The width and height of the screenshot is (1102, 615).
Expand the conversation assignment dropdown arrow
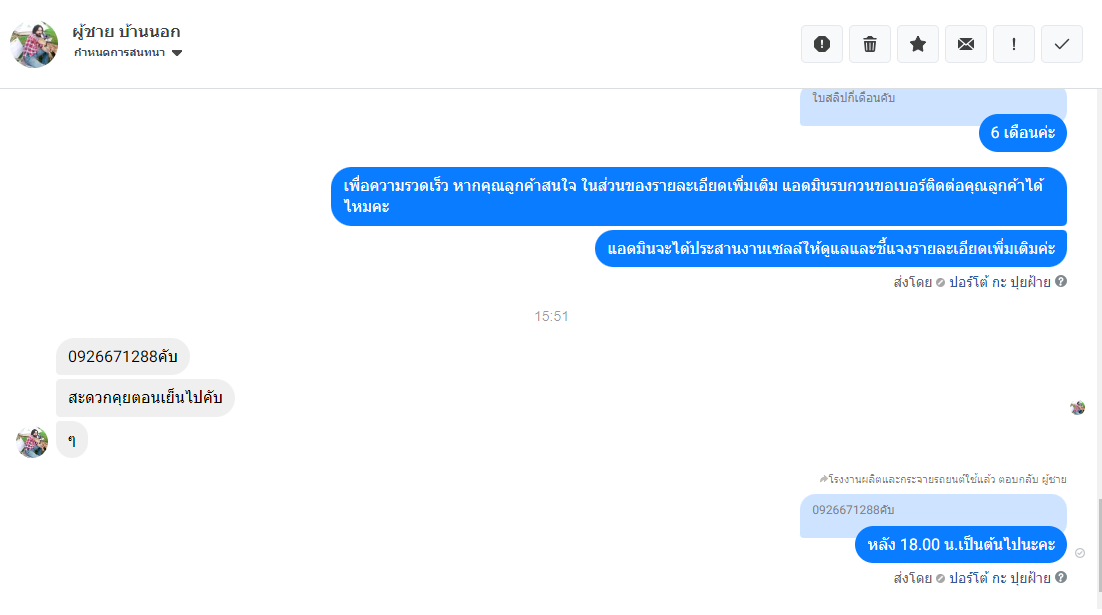(x=177, y=53)
